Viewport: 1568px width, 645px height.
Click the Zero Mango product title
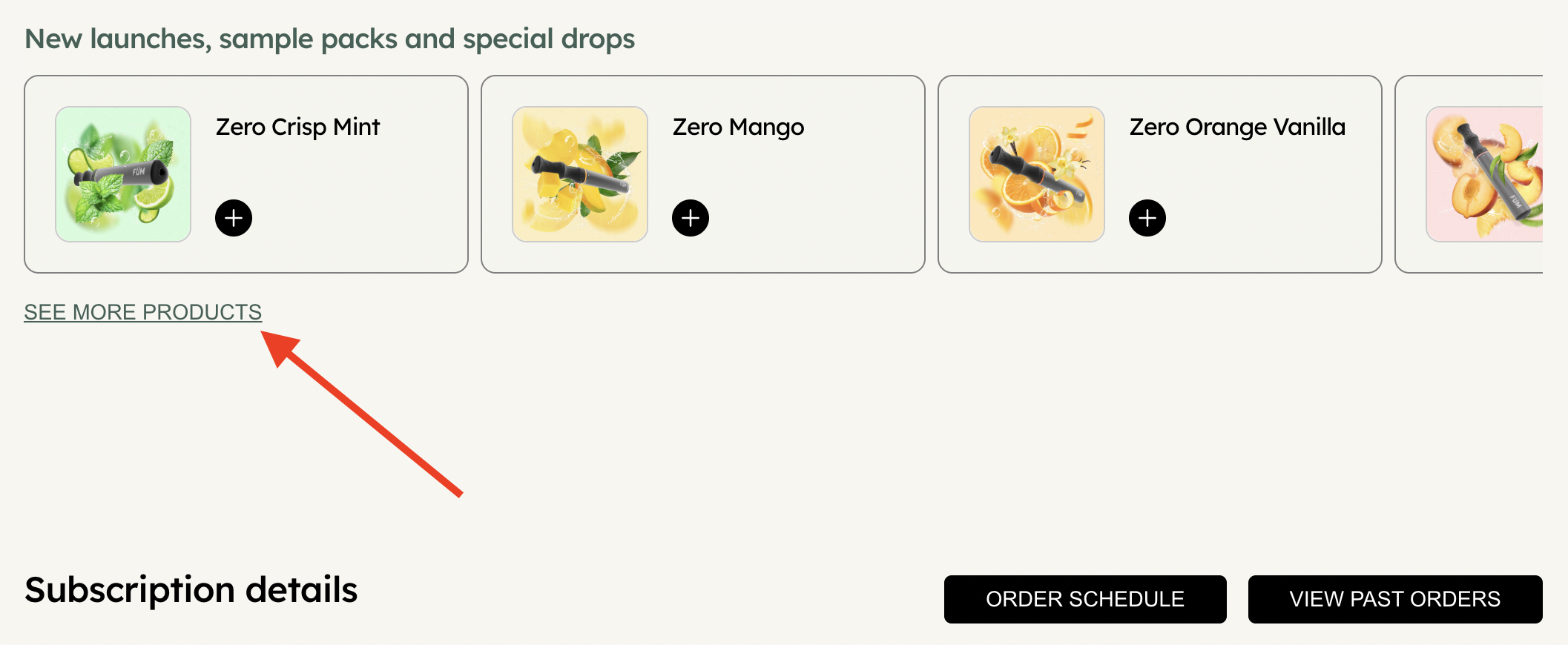point(738,127)
